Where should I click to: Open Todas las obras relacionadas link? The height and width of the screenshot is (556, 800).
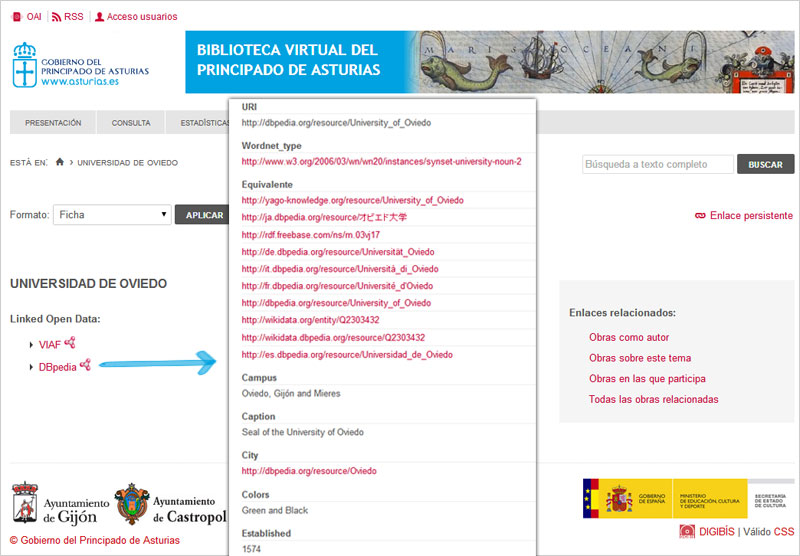653,399
